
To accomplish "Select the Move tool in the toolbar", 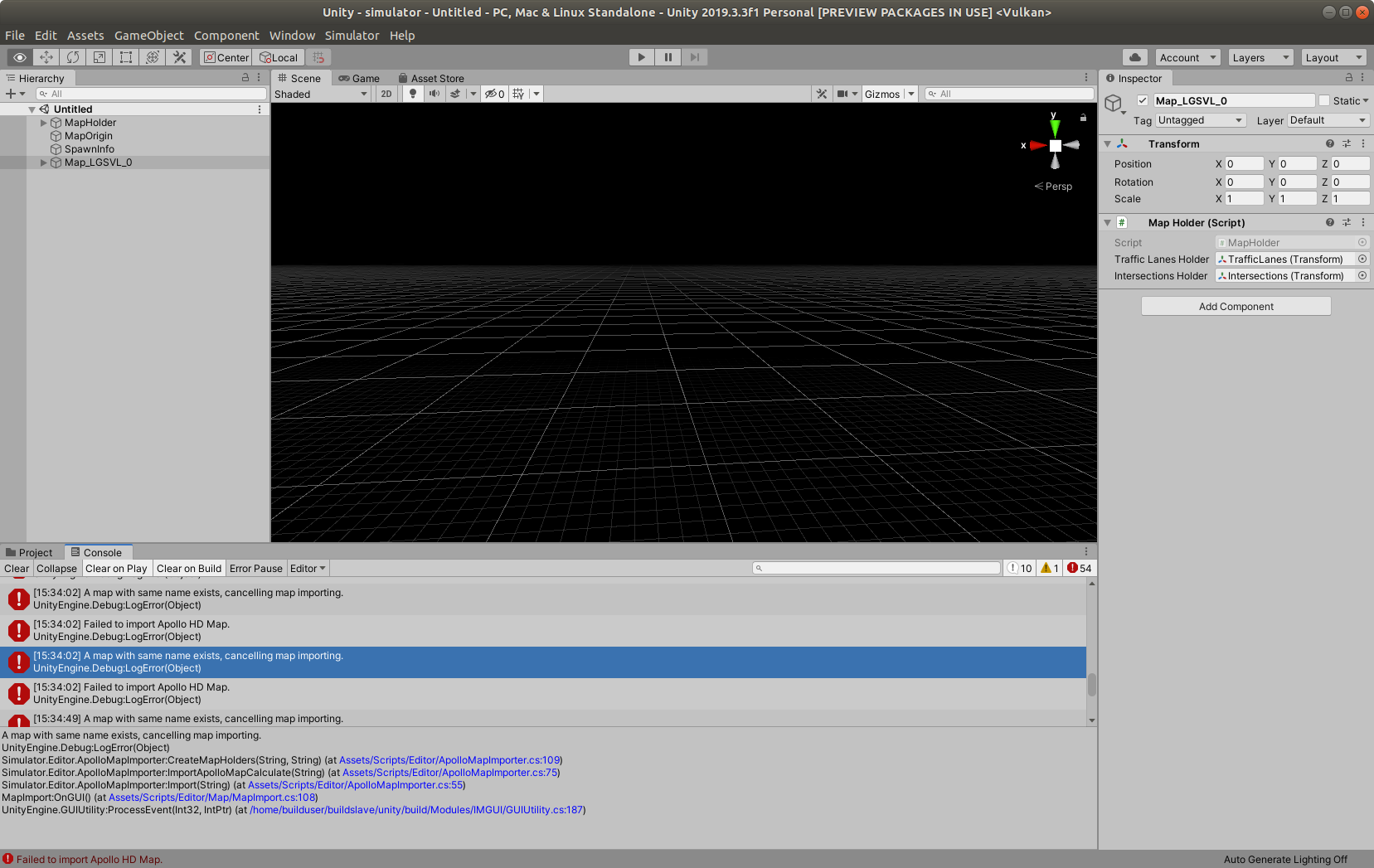I will (x=46, y=57).
